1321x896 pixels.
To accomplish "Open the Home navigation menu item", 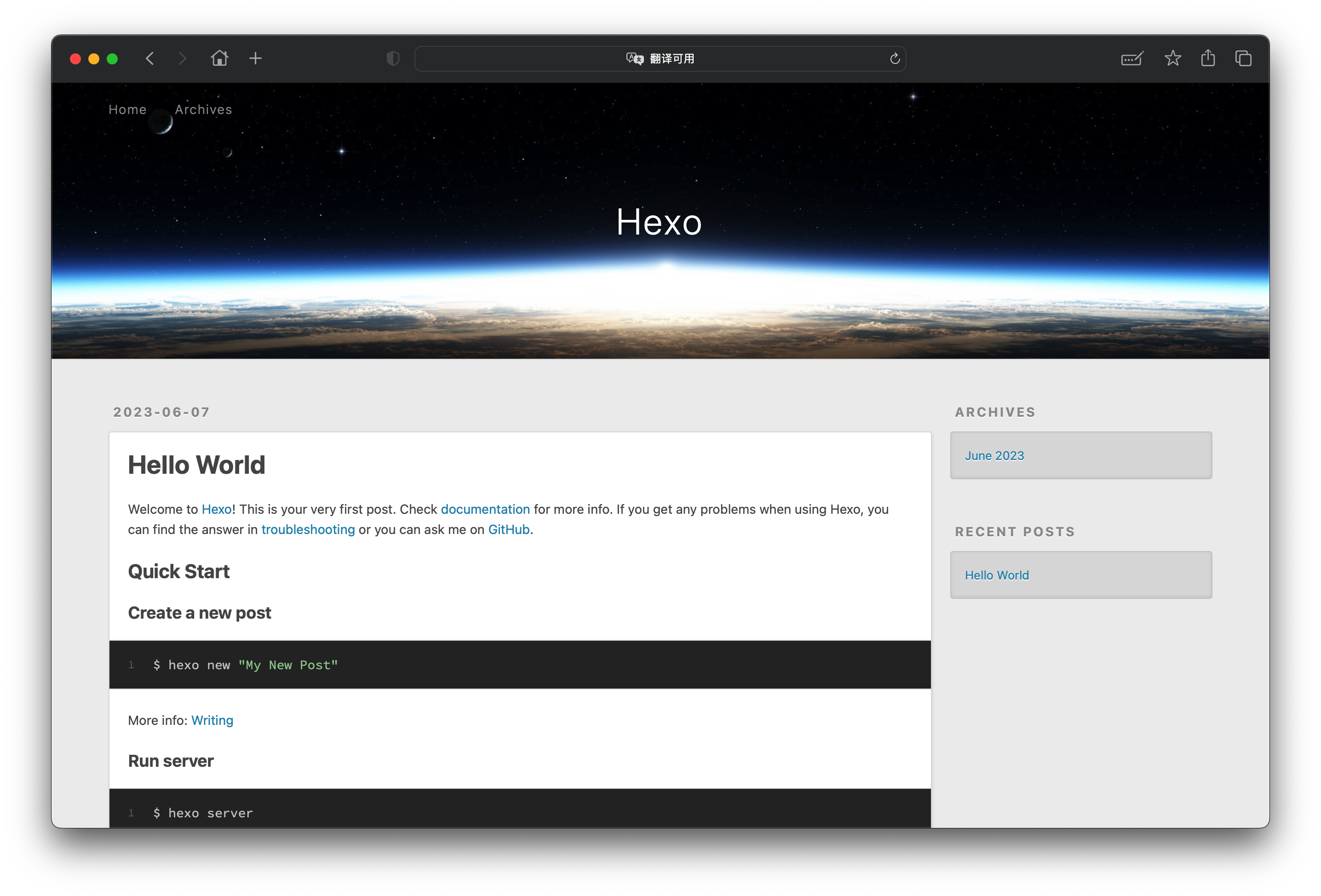I will click(x=127, y=109).
